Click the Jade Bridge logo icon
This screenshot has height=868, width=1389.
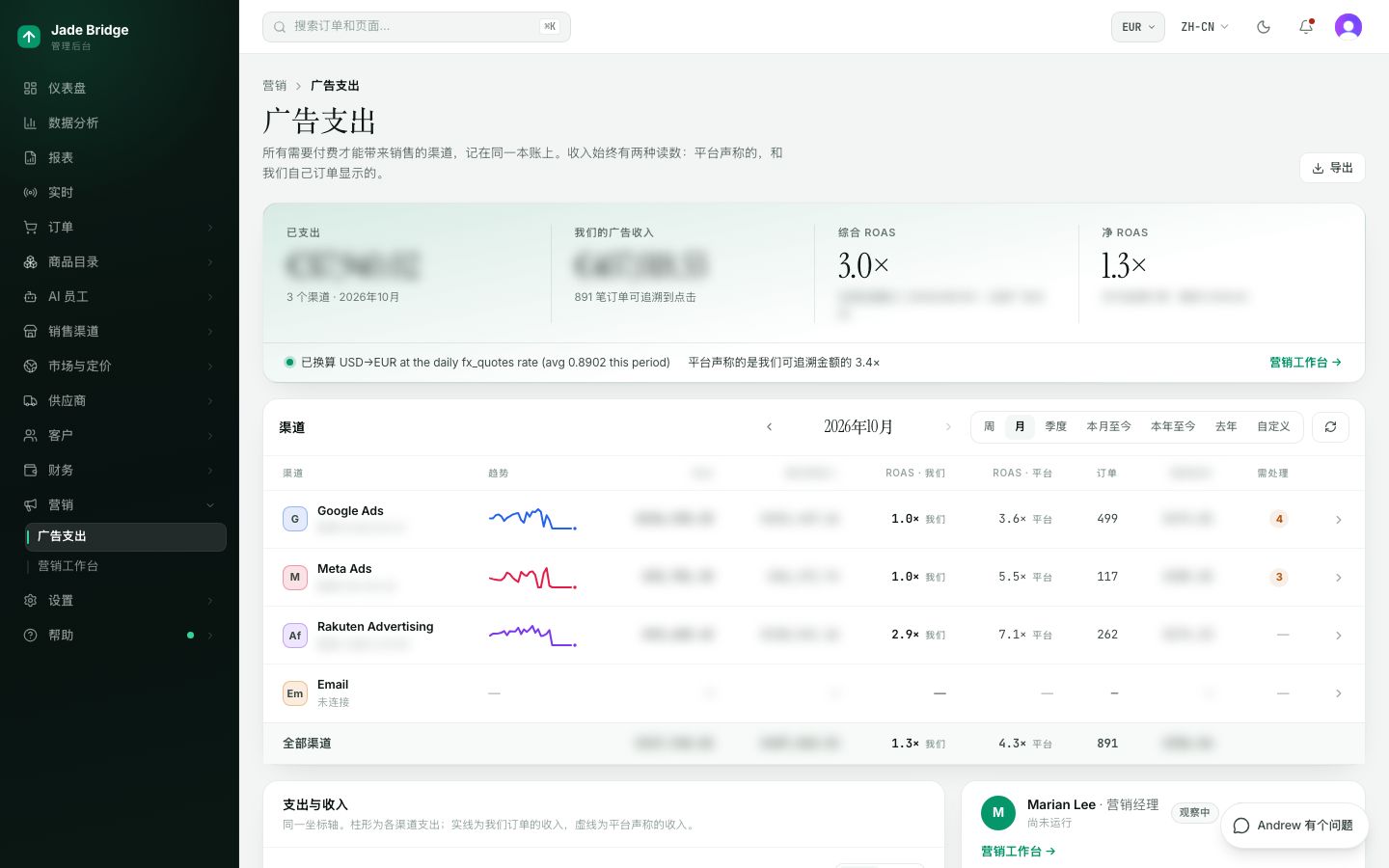[29, 37]
